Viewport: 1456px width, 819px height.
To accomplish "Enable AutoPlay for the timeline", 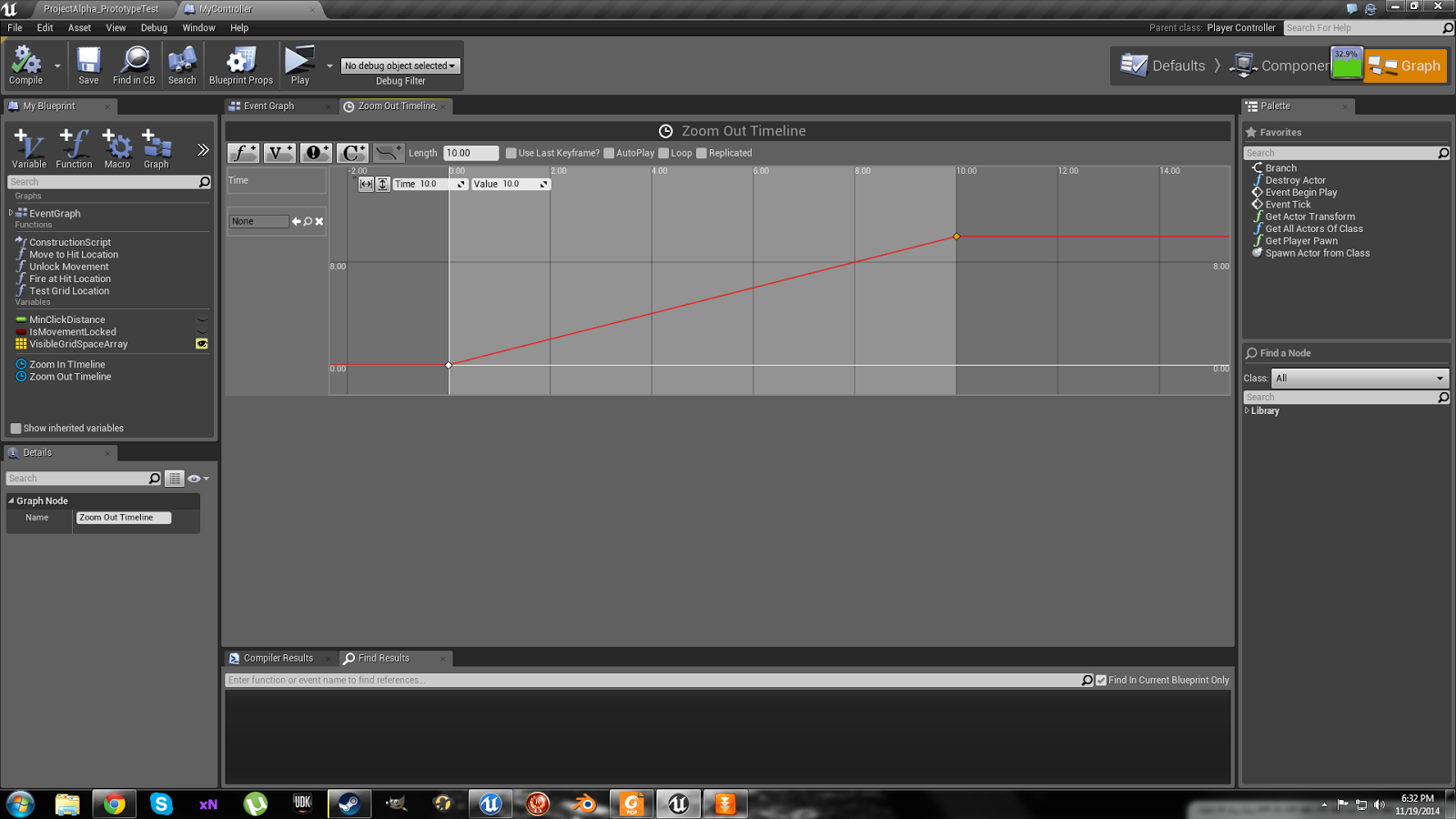I will click(x=609, y=153).
